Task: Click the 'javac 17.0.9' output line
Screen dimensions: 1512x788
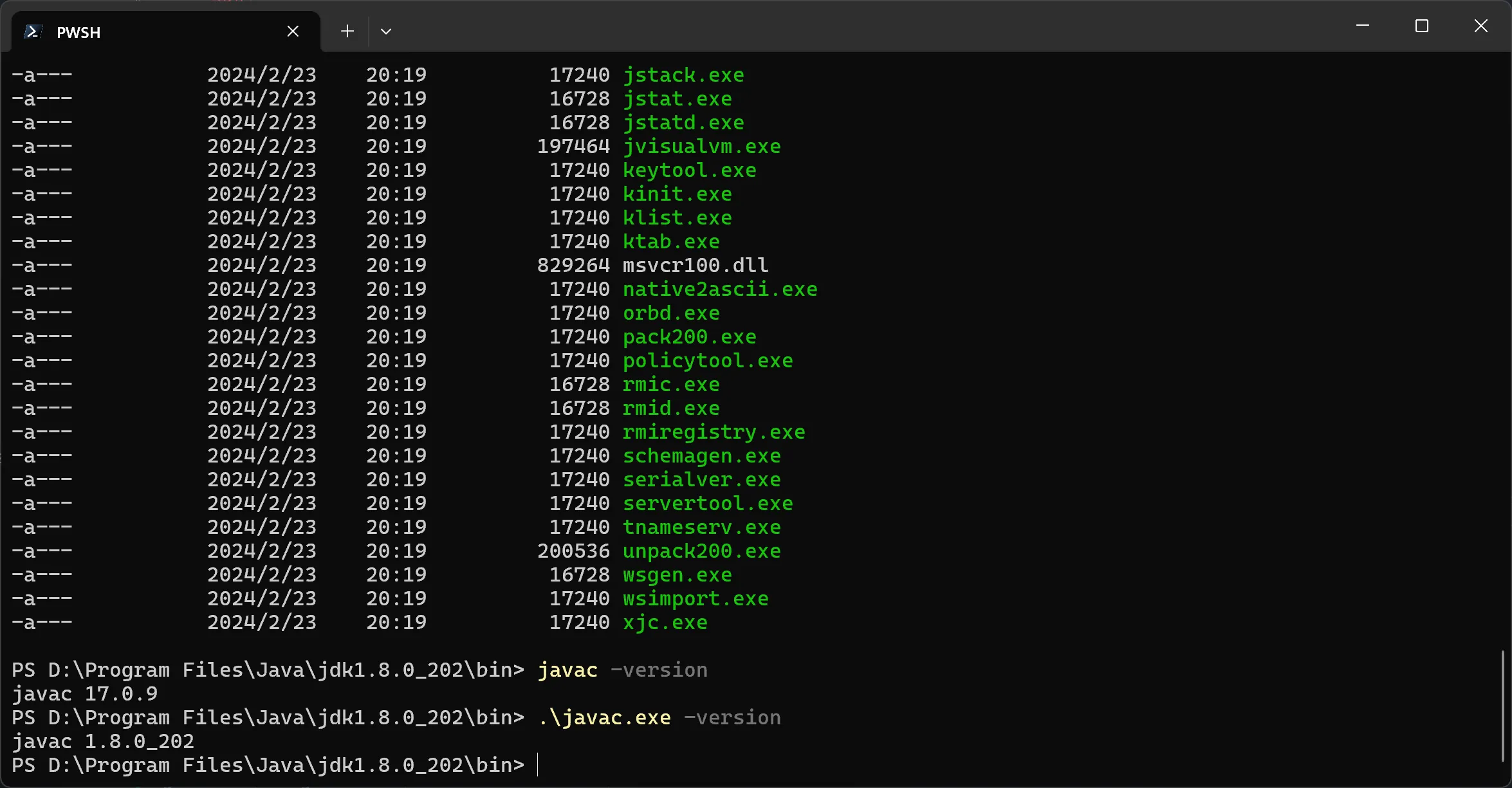Action: coord(85,694)
